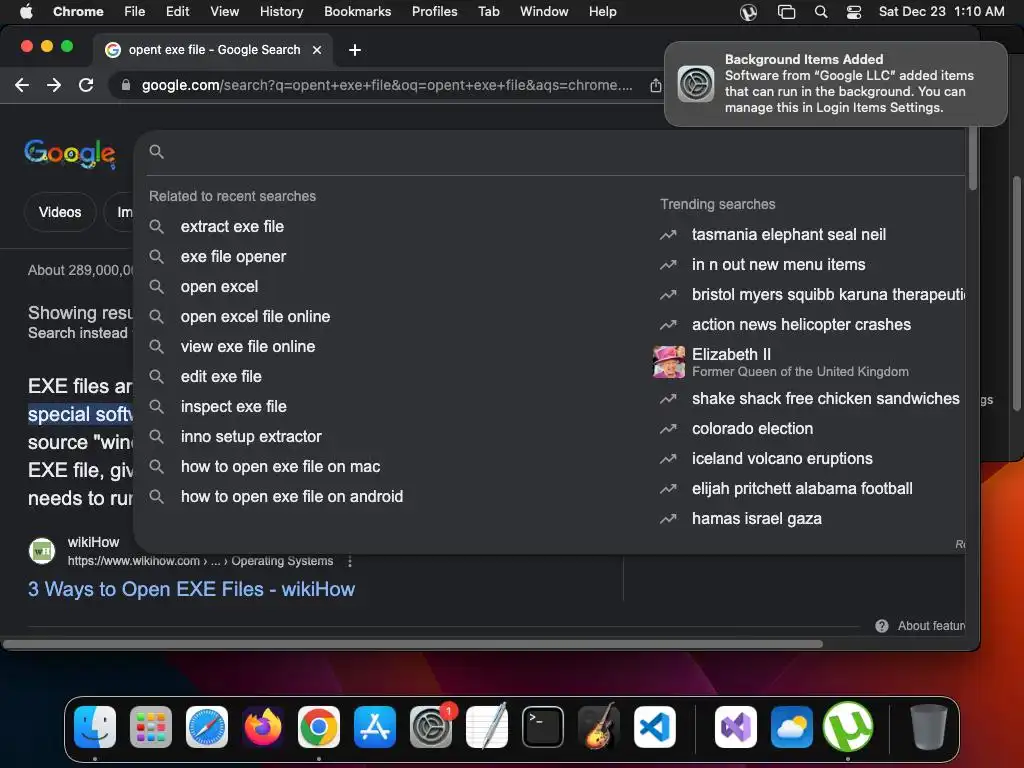The width and height of the screenshot is (1024, 768).
Task: Click Background Items Added notification
Action: click(835, 84)
